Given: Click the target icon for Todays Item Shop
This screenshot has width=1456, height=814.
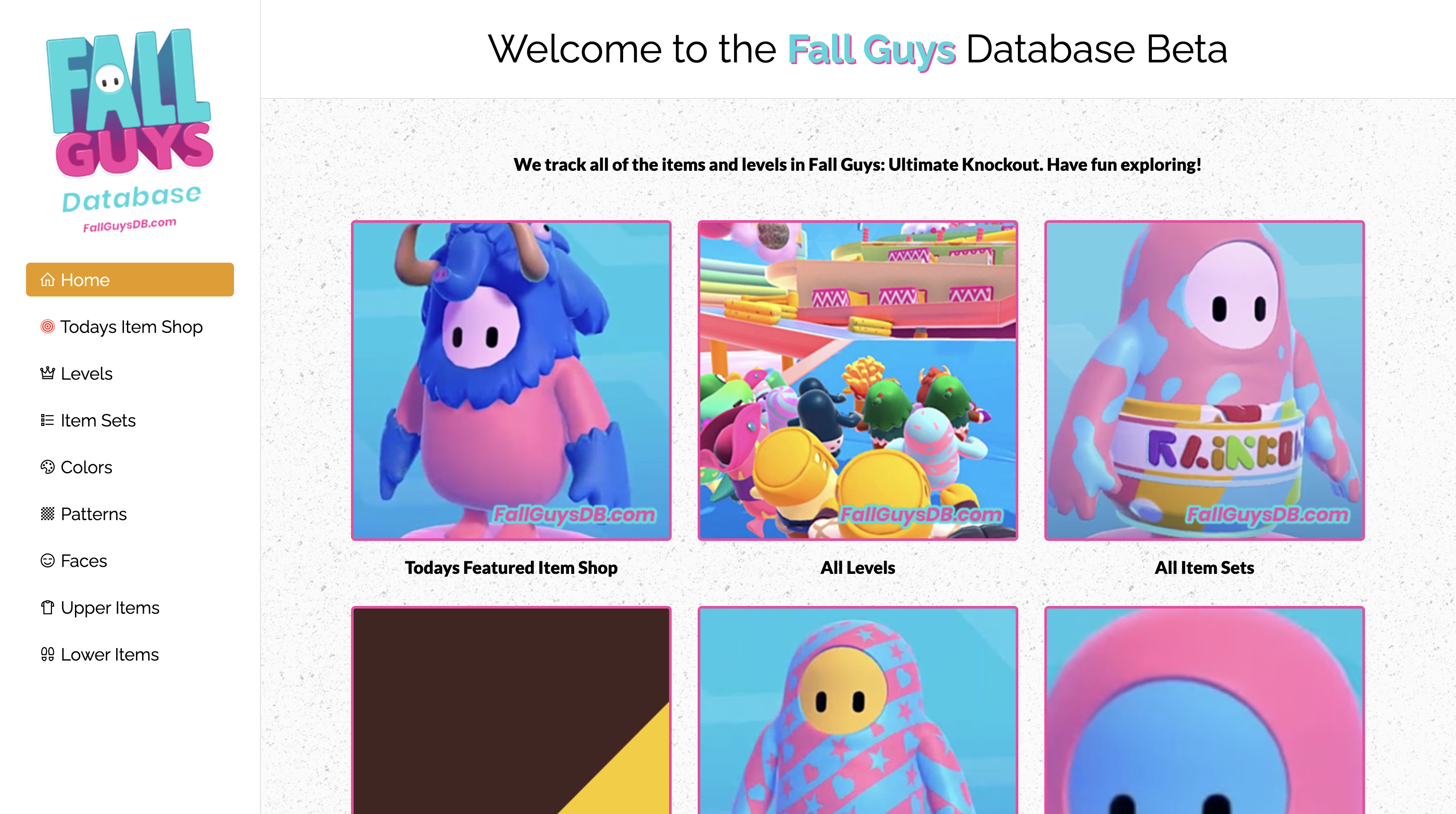Looking at the screenshot, I should tap(48, 327).
